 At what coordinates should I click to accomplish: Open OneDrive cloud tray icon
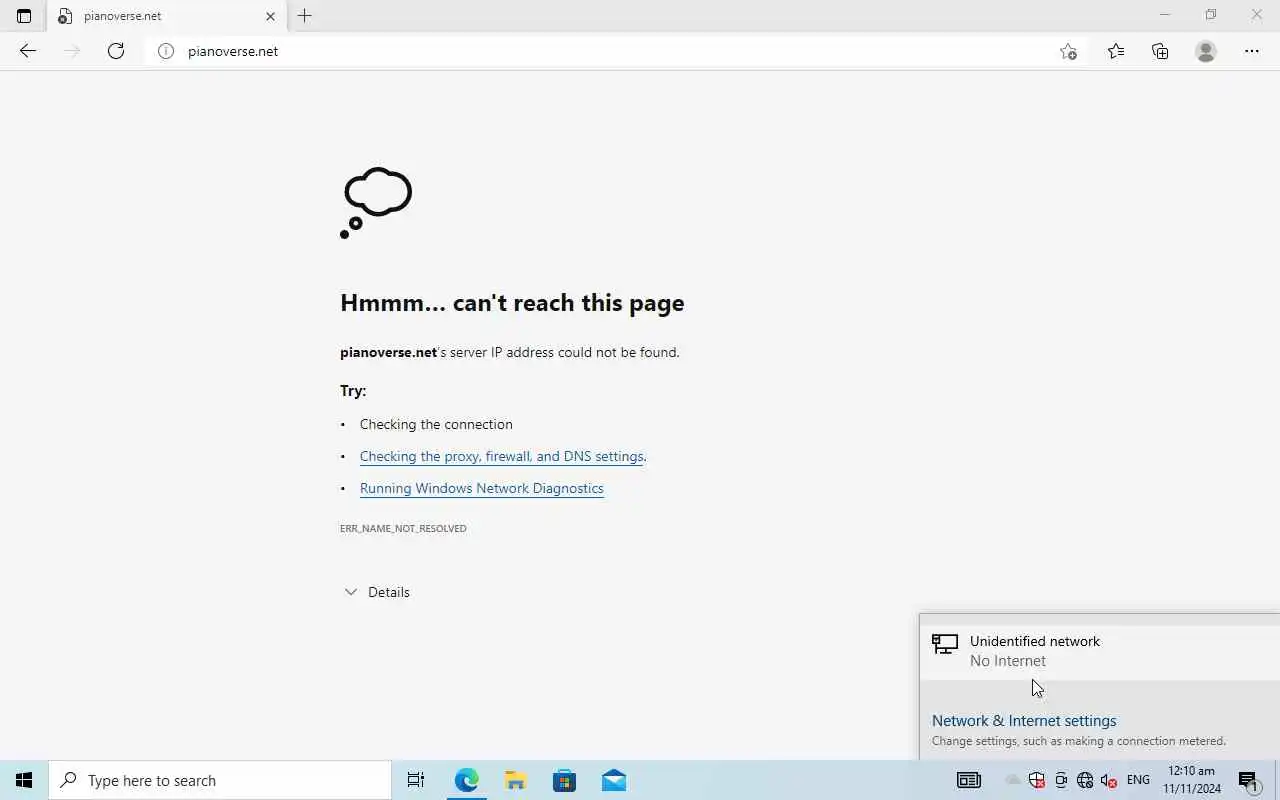(x=1013, y=780)
